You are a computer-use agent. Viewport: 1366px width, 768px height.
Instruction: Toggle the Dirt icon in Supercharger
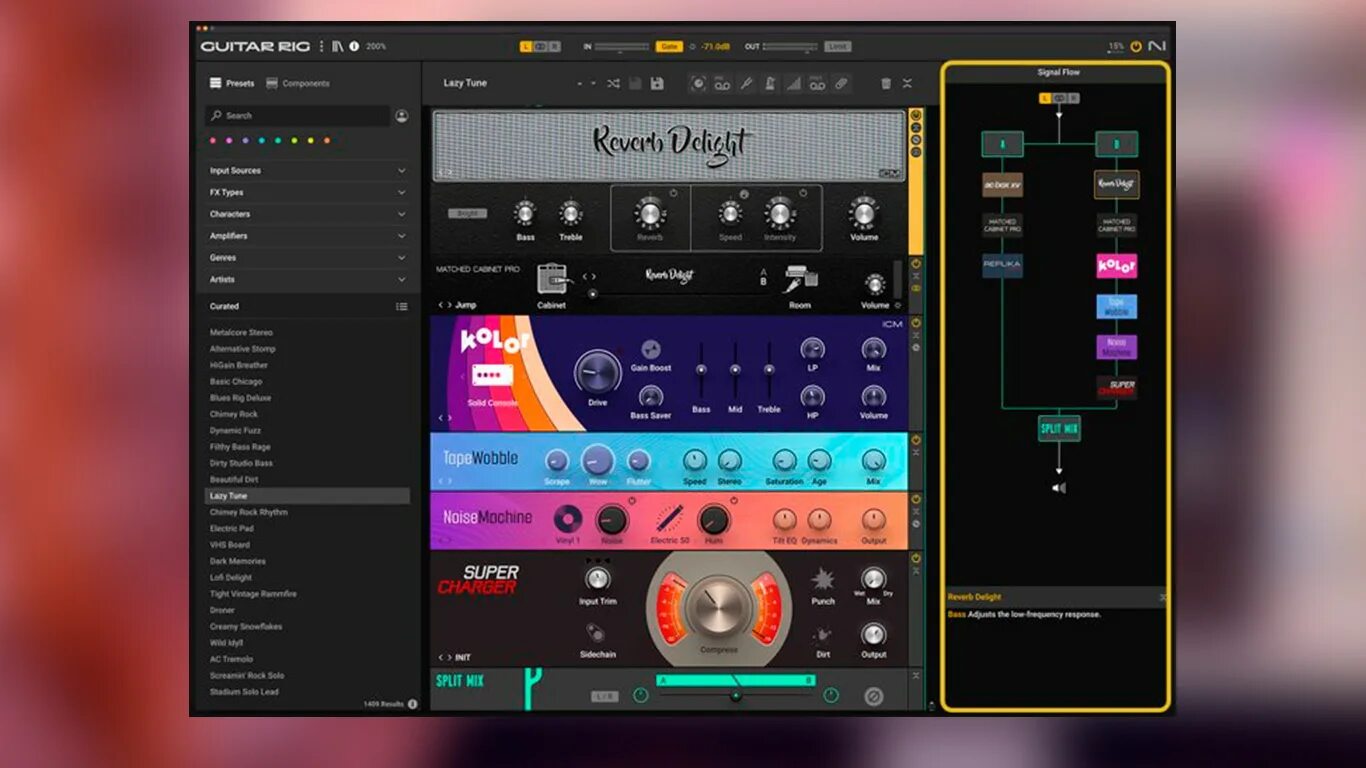[x=823, y=635]
